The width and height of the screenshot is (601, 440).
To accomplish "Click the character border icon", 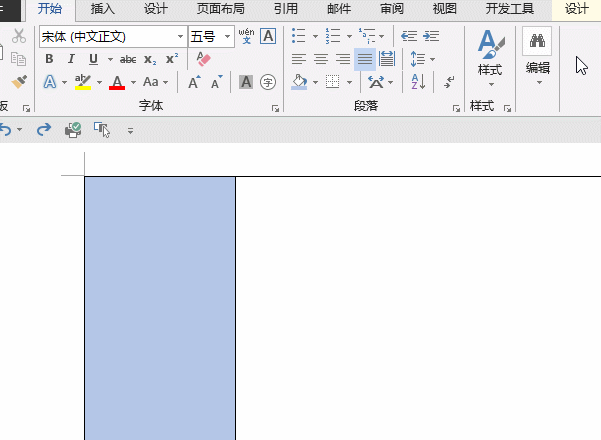I will tap(268, 36).
